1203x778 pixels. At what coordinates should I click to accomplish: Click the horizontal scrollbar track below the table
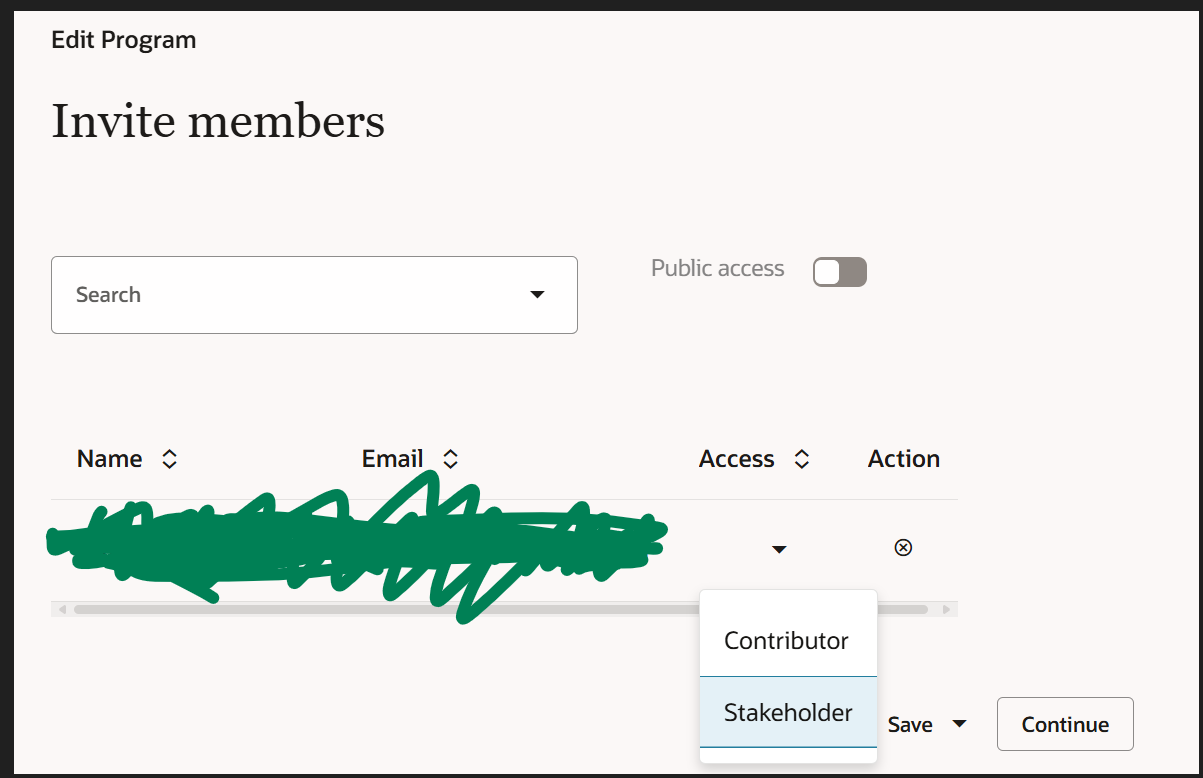pyautogui.click(x=500, y=608)
